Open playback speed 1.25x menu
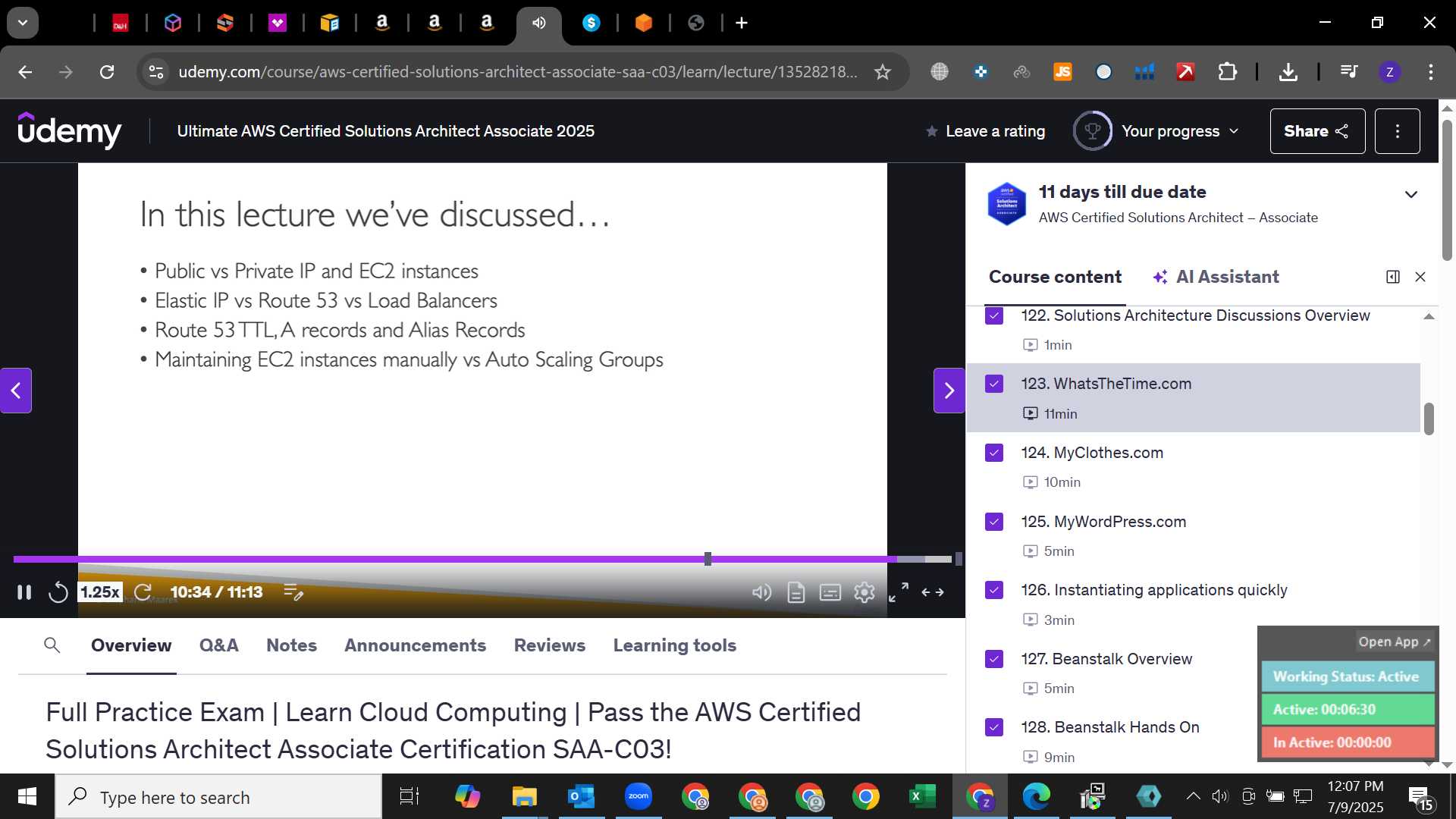The height and width of the screenshot is (819, 1456). pos(100,592)
